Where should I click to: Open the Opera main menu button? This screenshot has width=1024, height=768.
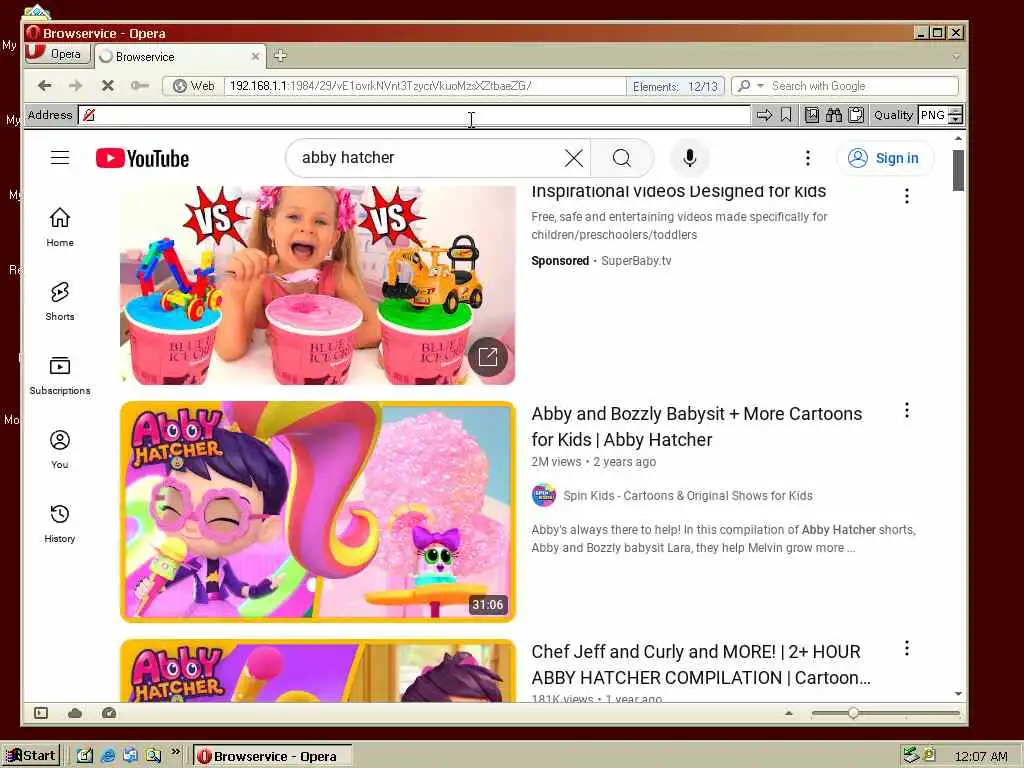pyautogui.click(x=56, y=54)
